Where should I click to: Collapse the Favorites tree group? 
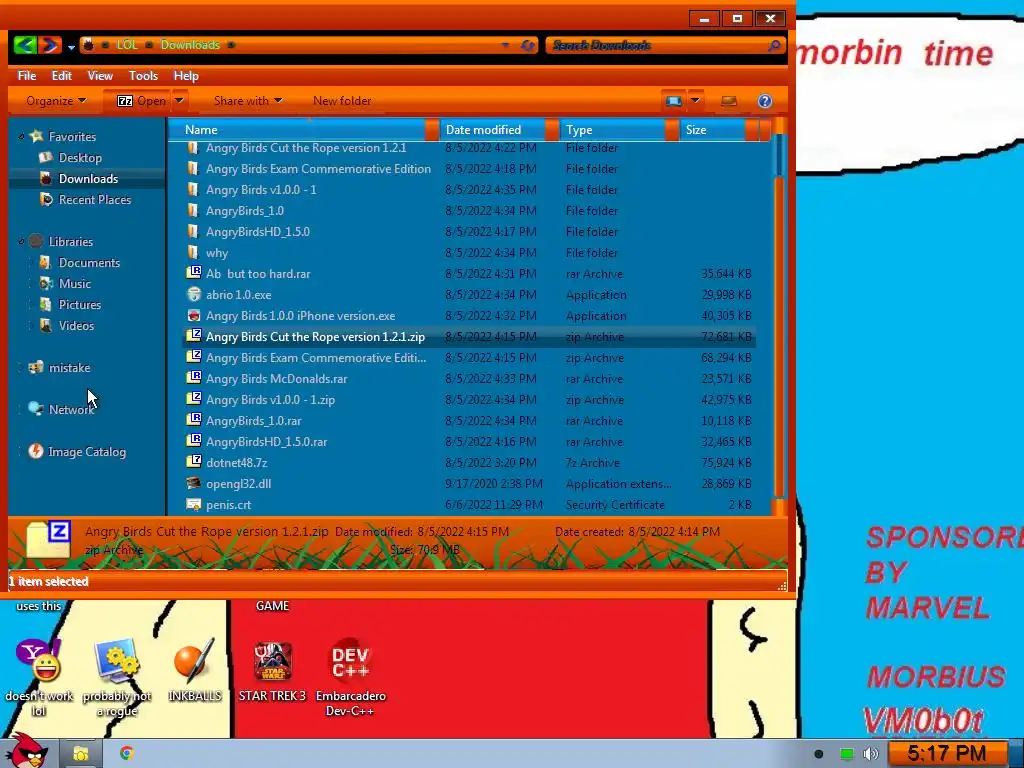click(x=22, y=136)
